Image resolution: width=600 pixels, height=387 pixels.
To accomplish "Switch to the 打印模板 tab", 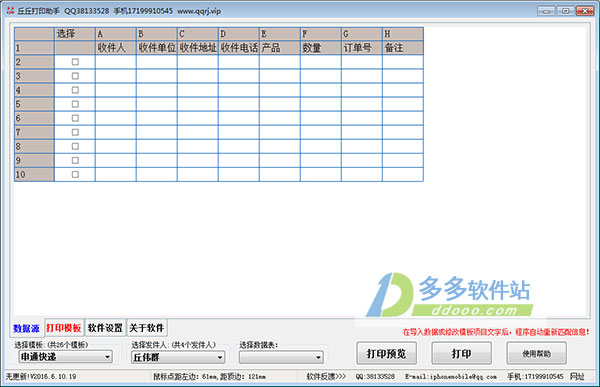I will coord(64,328).
